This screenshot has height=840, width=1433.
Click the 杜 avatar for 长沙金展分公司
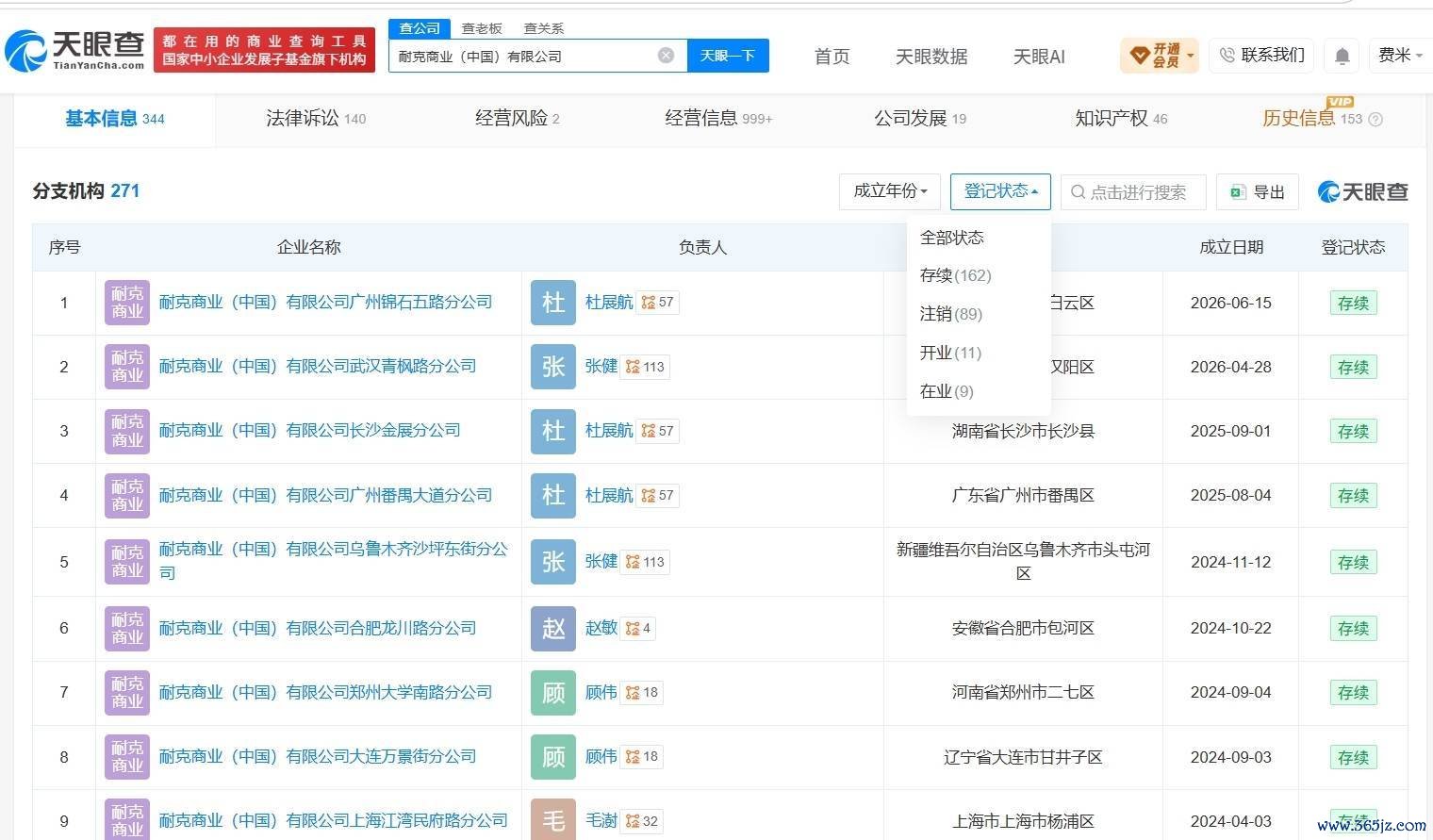553,431
